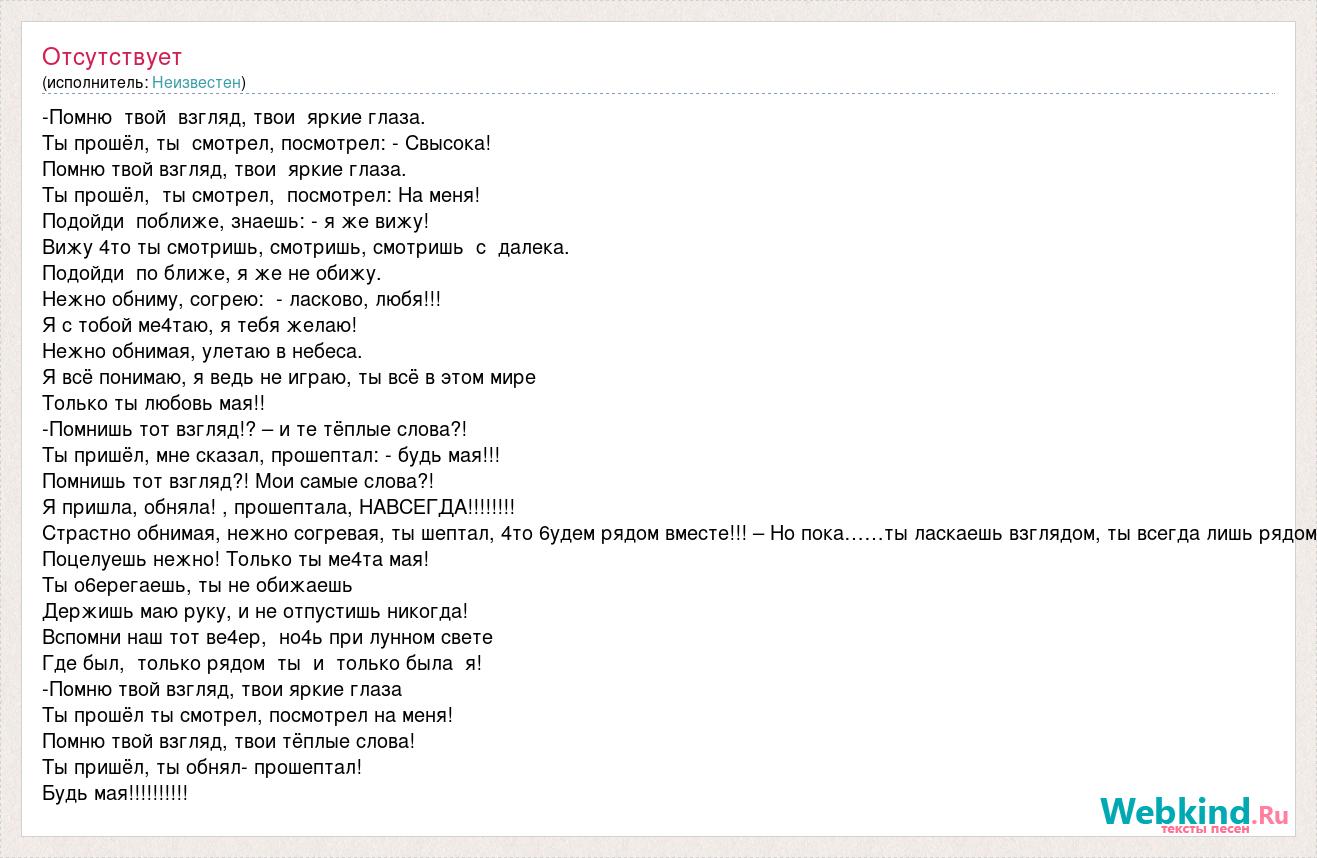Click the label text (исполнитель:
Screen dimensions: 1317x858
pos(95,83)
